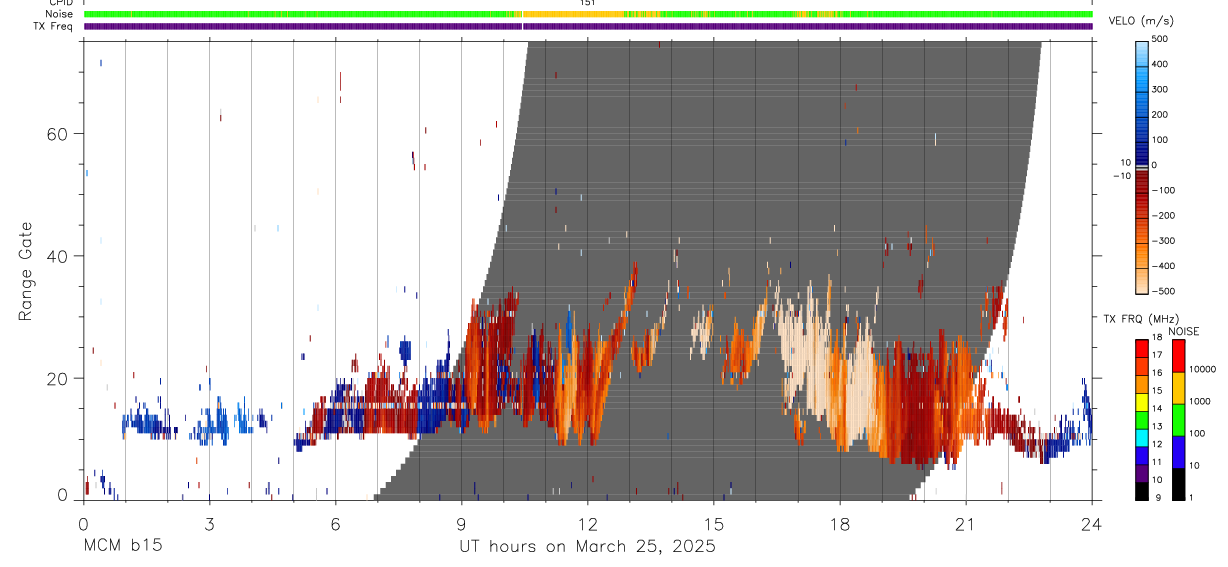Click the Range Gate vertical axis title
Image resolution: width=1228 pixels, height=567 pixels.
click(25, 271)
